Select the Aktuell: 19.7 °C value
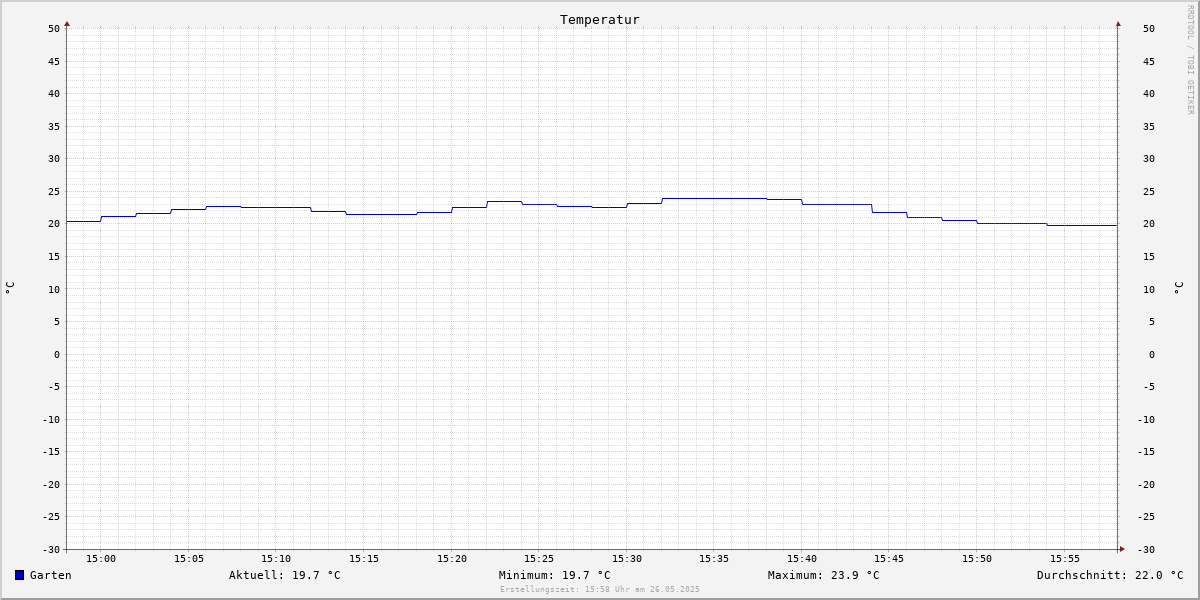 [285, 575]
